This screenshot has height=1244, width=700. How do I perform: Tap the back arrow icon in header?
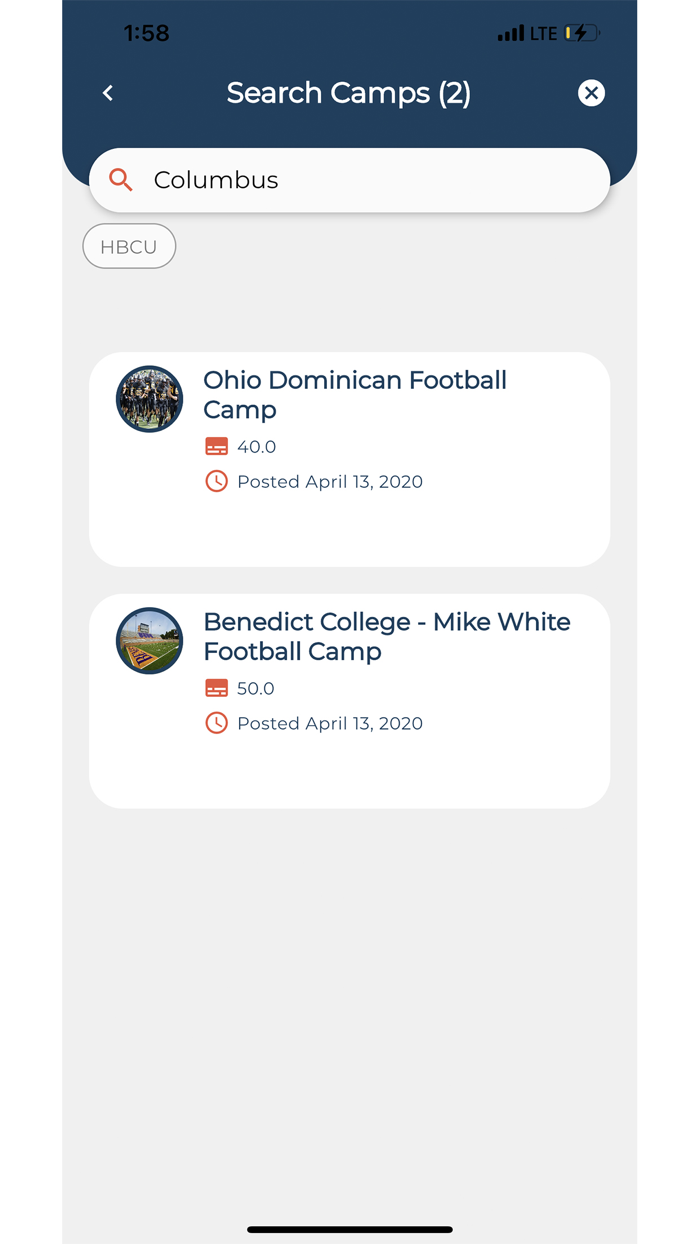click(x=107, y=93)
